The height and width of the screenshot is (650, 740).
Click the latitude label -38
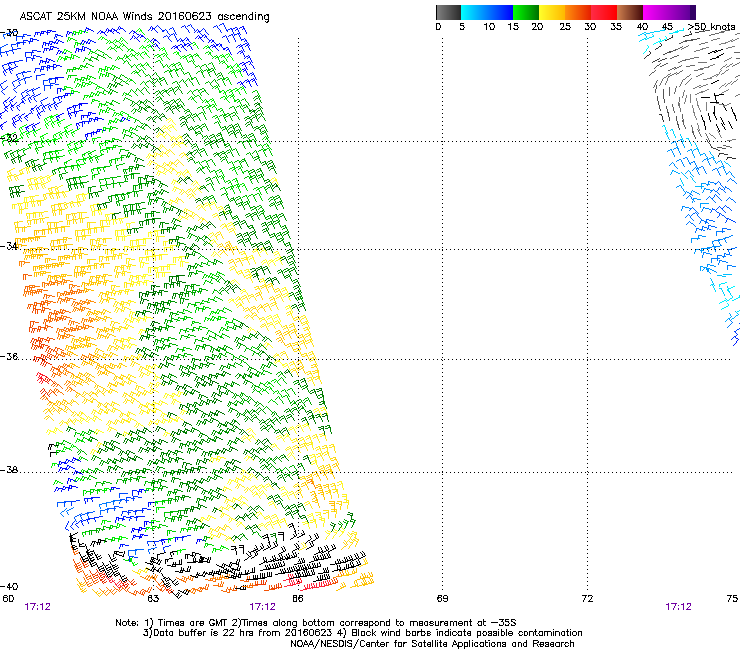9,470
